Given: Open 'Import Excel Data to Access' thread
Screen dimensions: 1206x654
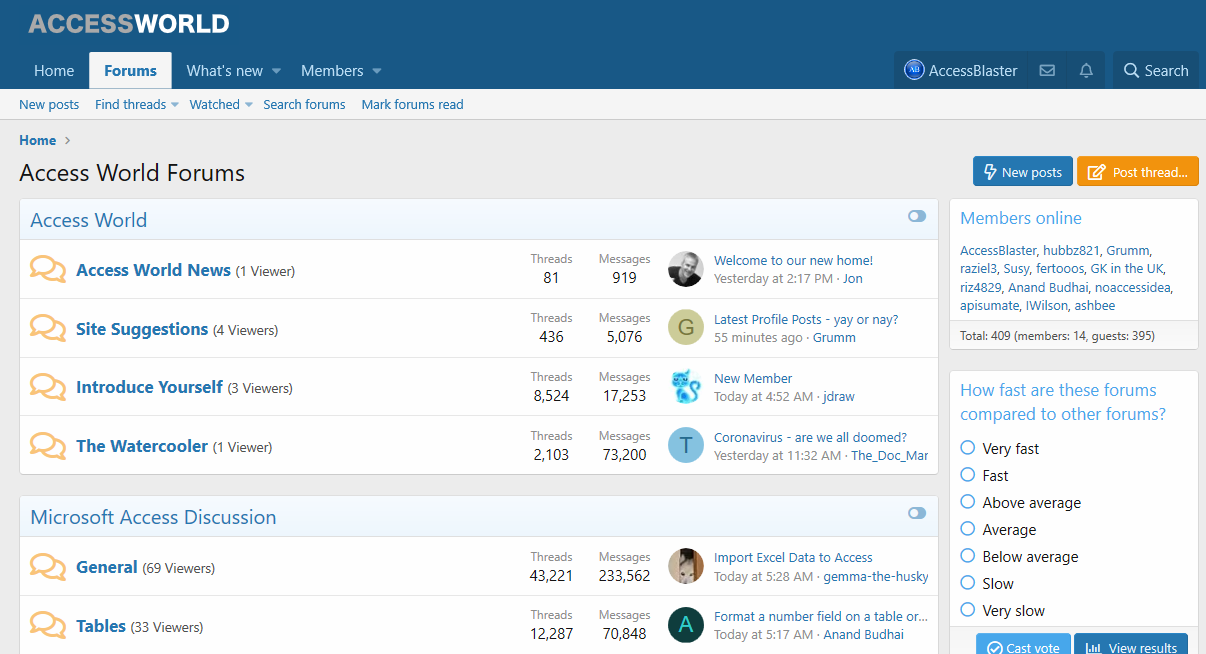Looking at the screenshot, I should (x=793, y=557).
